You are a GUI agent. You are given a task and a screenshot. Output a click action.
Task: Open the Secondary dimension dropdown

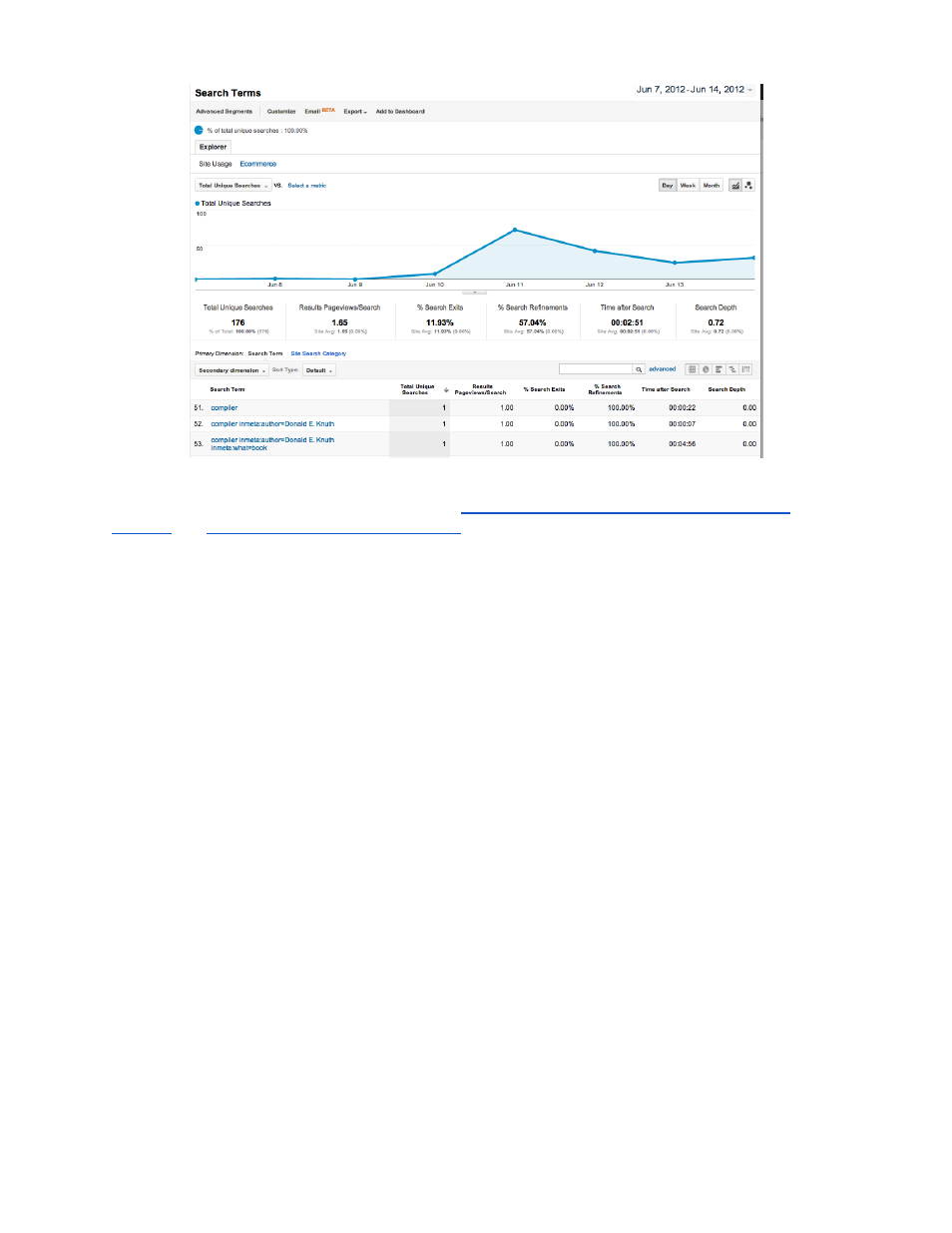pyautogui.click(x=232, y=370)
